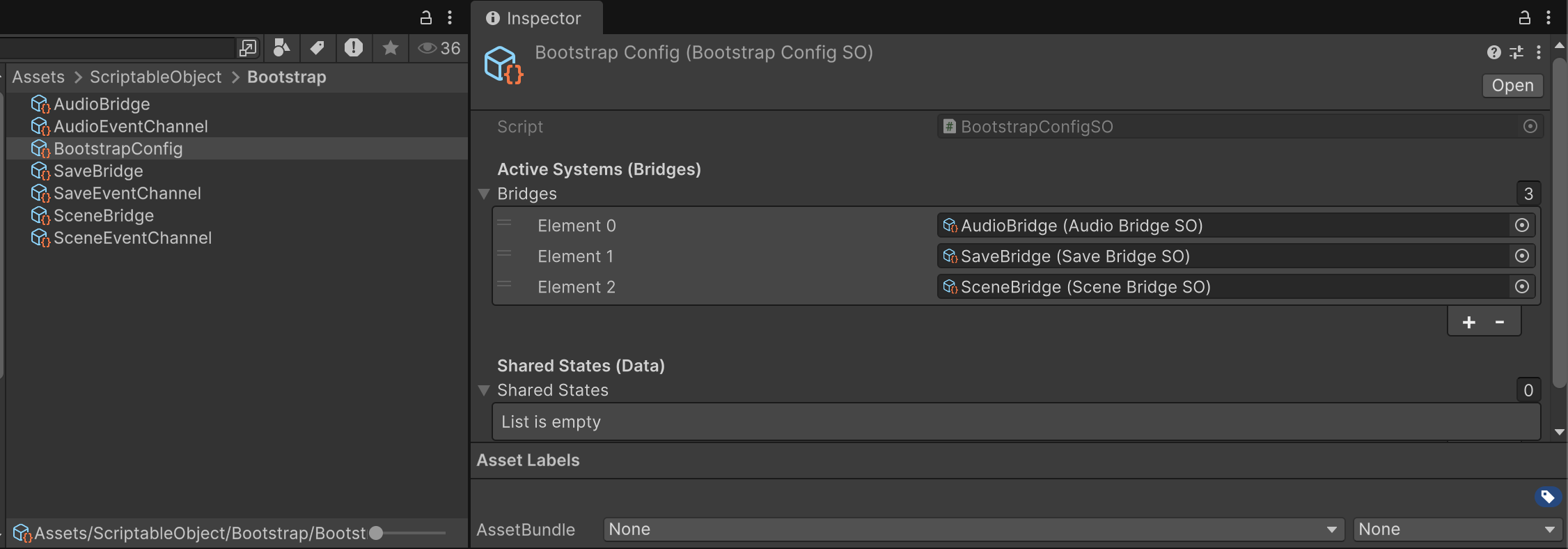This screenshot has width=1568, height=549.
Task: Collapse the Shared States foldout
Action: click(x=484, y=390)
